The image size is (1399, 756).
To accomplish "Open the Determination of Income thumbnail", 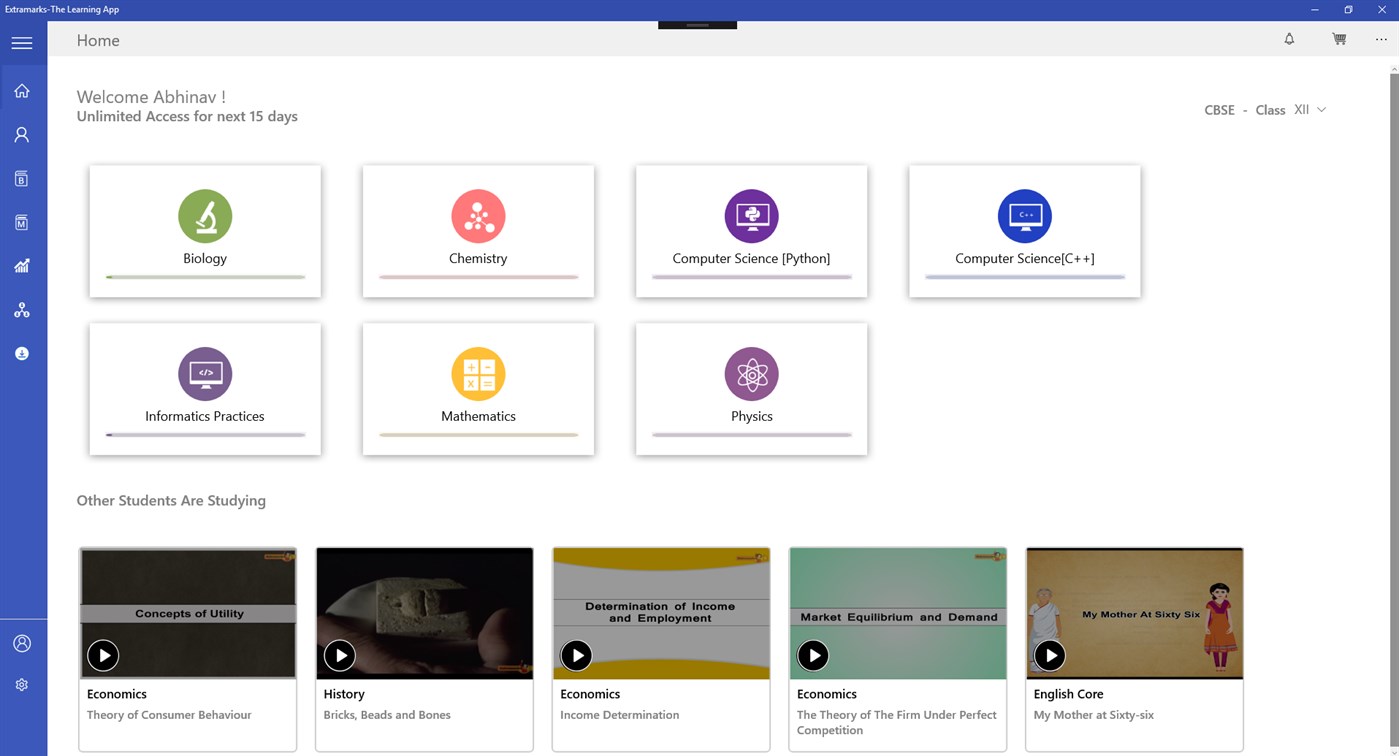I will (661, 613).
